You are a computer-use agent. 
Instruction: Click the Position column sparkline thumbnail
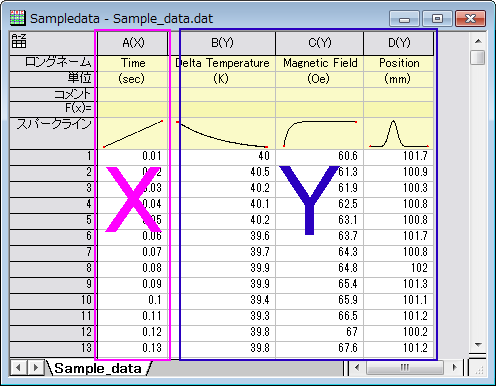coord(399,133)
